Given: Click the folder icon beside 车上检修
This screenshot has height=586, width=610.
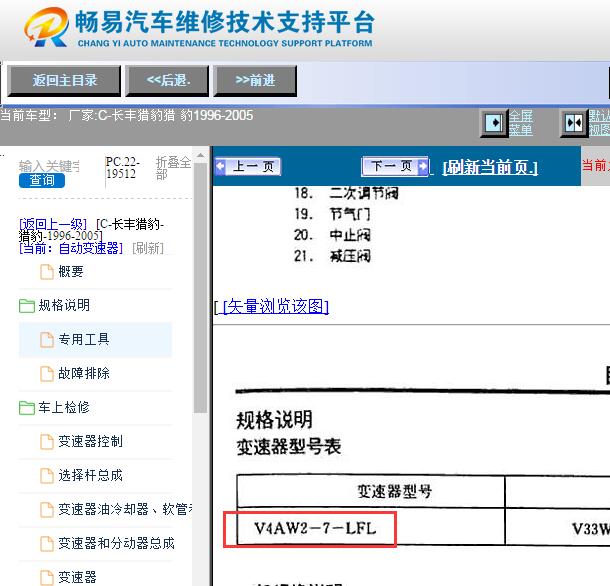Looking at the screenshot, I should [x=27, y=408].
